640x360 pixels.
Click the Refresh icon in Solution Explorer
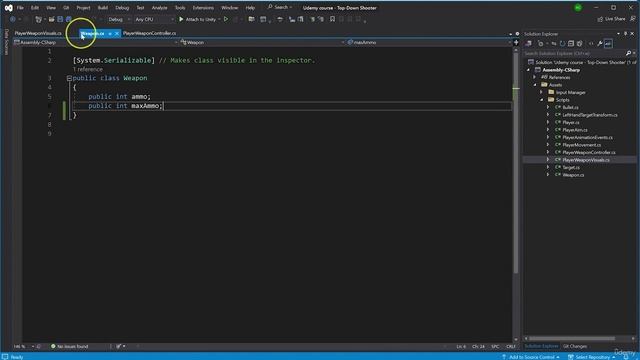(x=562, y=44)
